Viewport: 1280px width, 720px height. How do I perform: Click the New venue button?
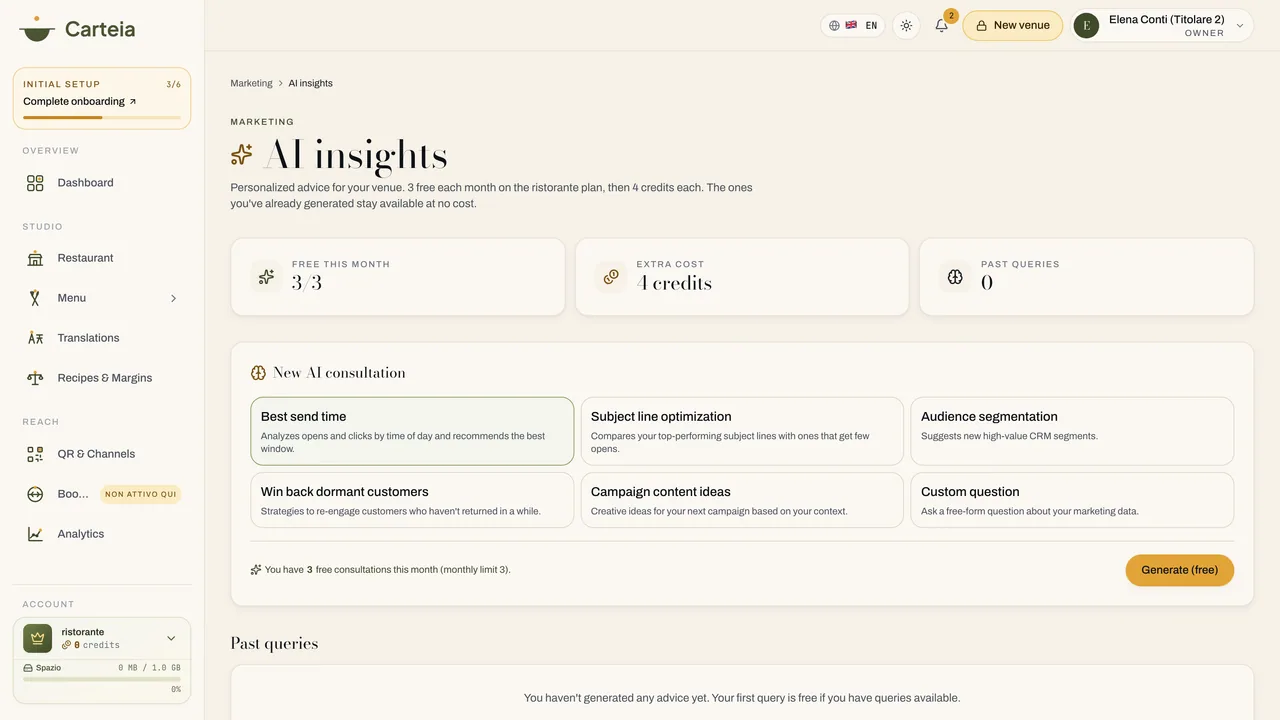point(1012,26)
